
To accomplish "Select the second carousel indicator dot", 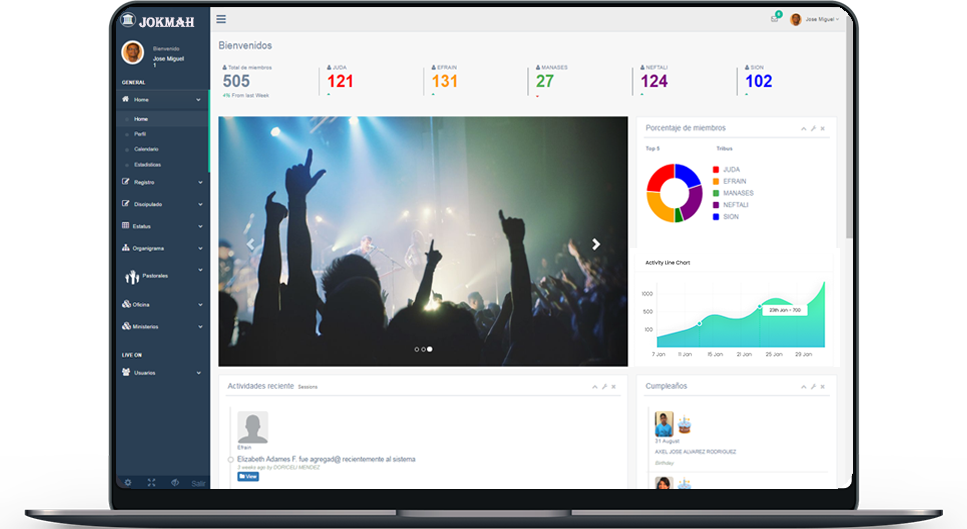I will click(x=423, y=350).
